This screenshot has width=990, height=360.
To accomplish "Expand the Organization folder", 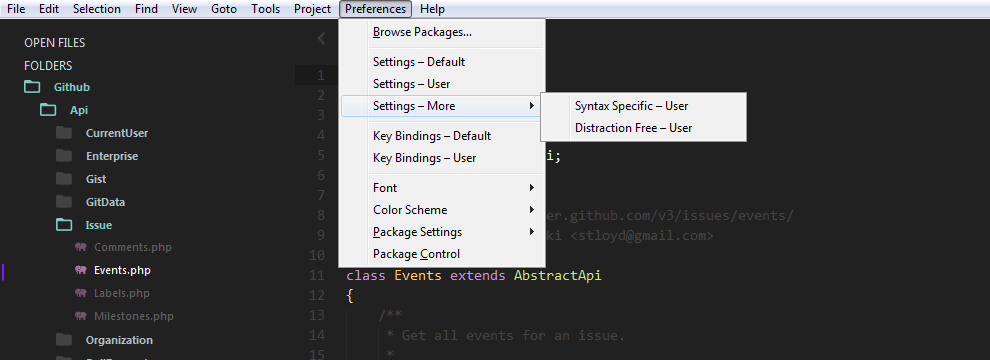I will 119,340.
